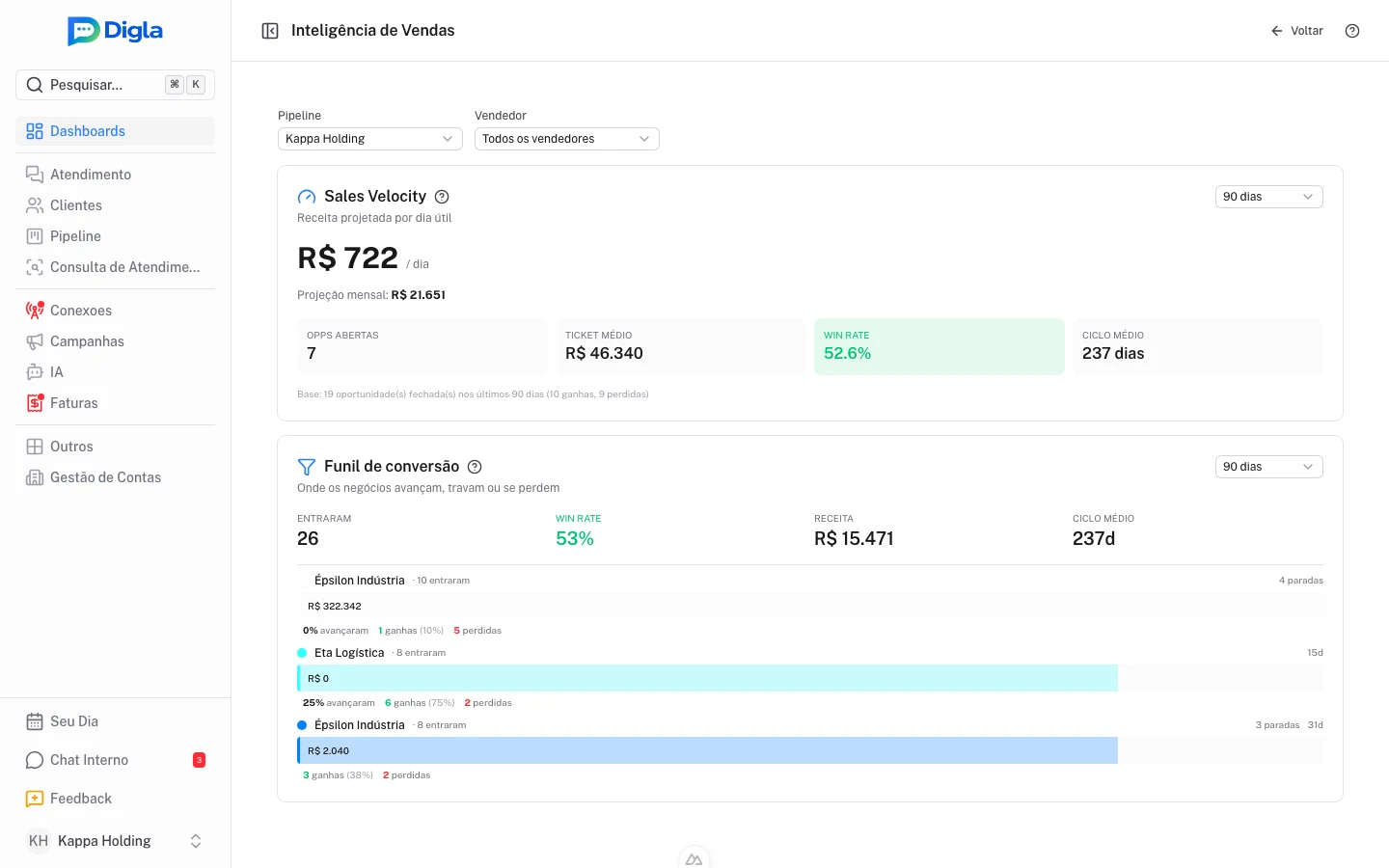
Task: Click the Dashboards grid icon
Action: 35,131
